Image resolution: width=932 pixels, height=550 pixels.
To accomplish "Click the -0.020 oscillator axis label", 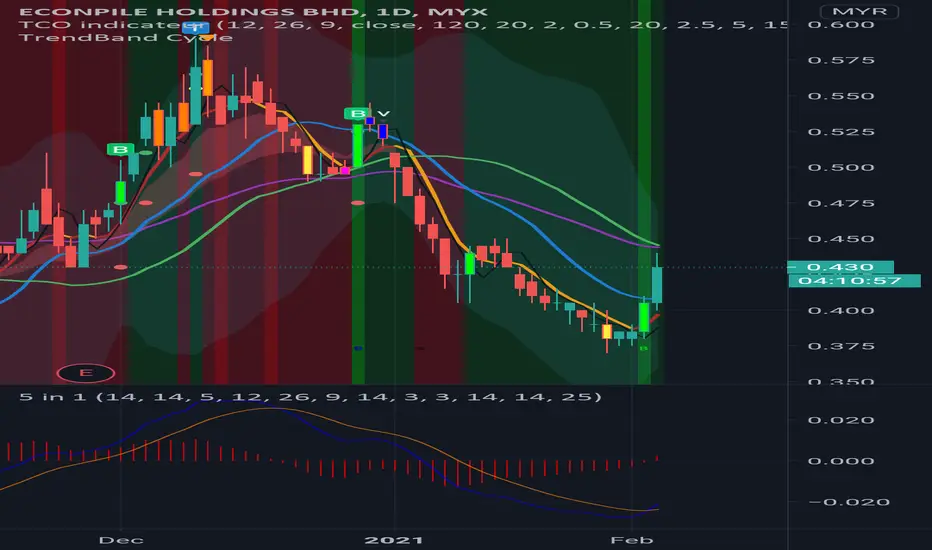I will click(848, 502).
